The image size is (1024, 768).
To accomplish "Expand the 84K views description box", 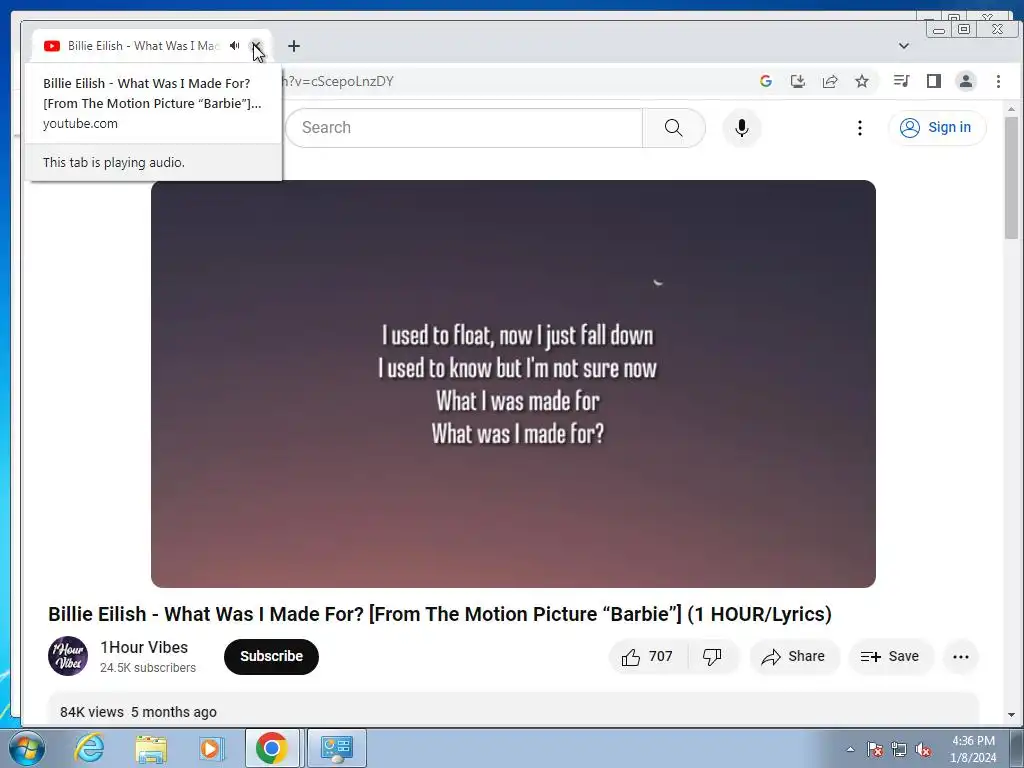I will point(513,711).
